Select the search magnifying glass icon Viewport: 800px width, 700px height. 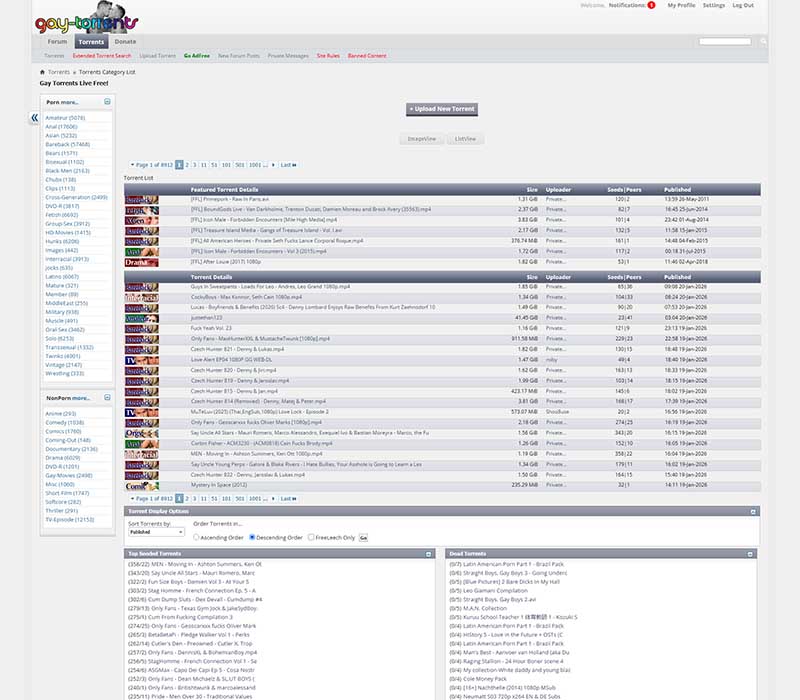pyautogui.click(x=763, y=40)
